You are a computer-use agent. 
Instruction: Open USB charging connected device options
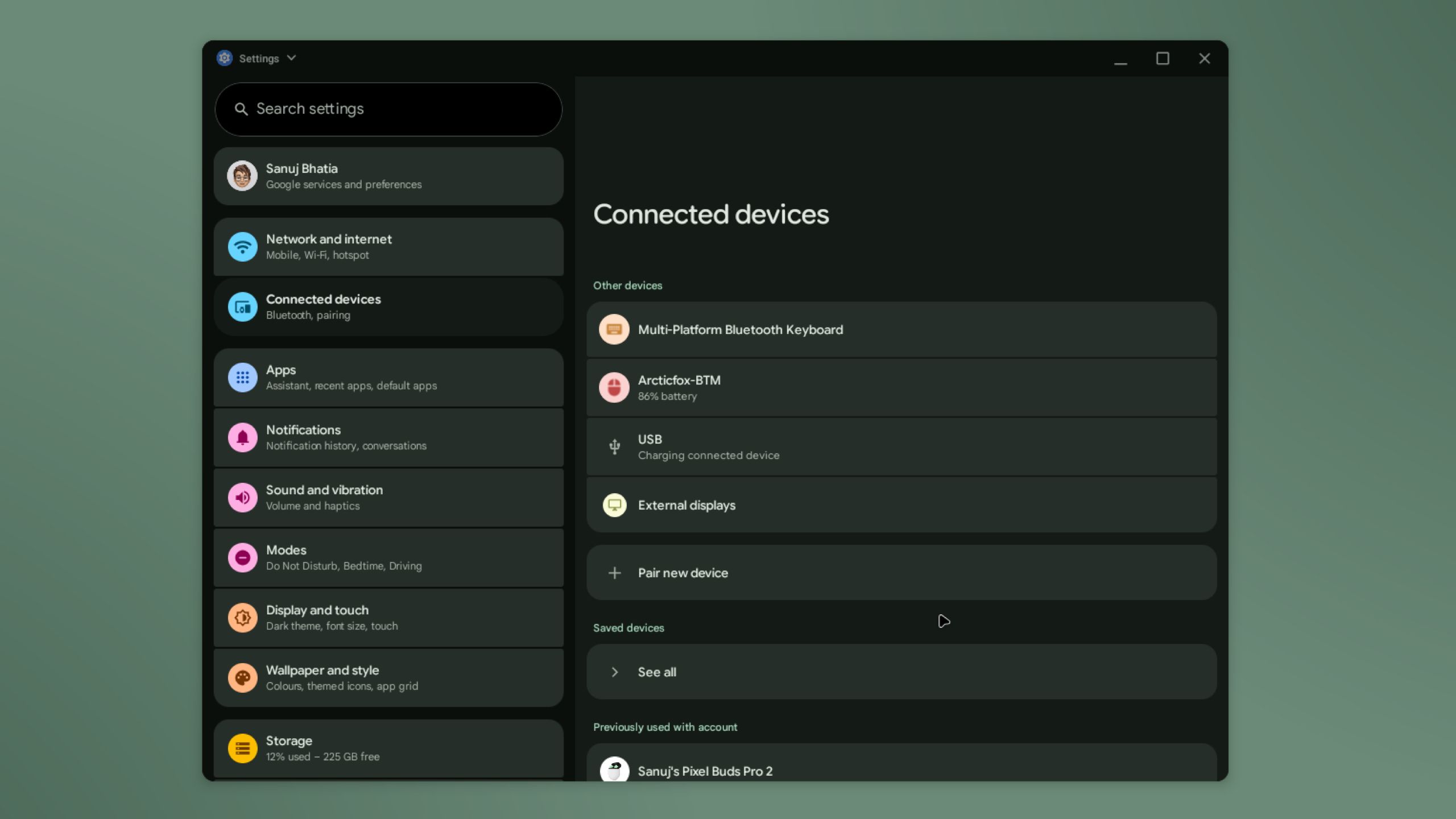[901, 447]
